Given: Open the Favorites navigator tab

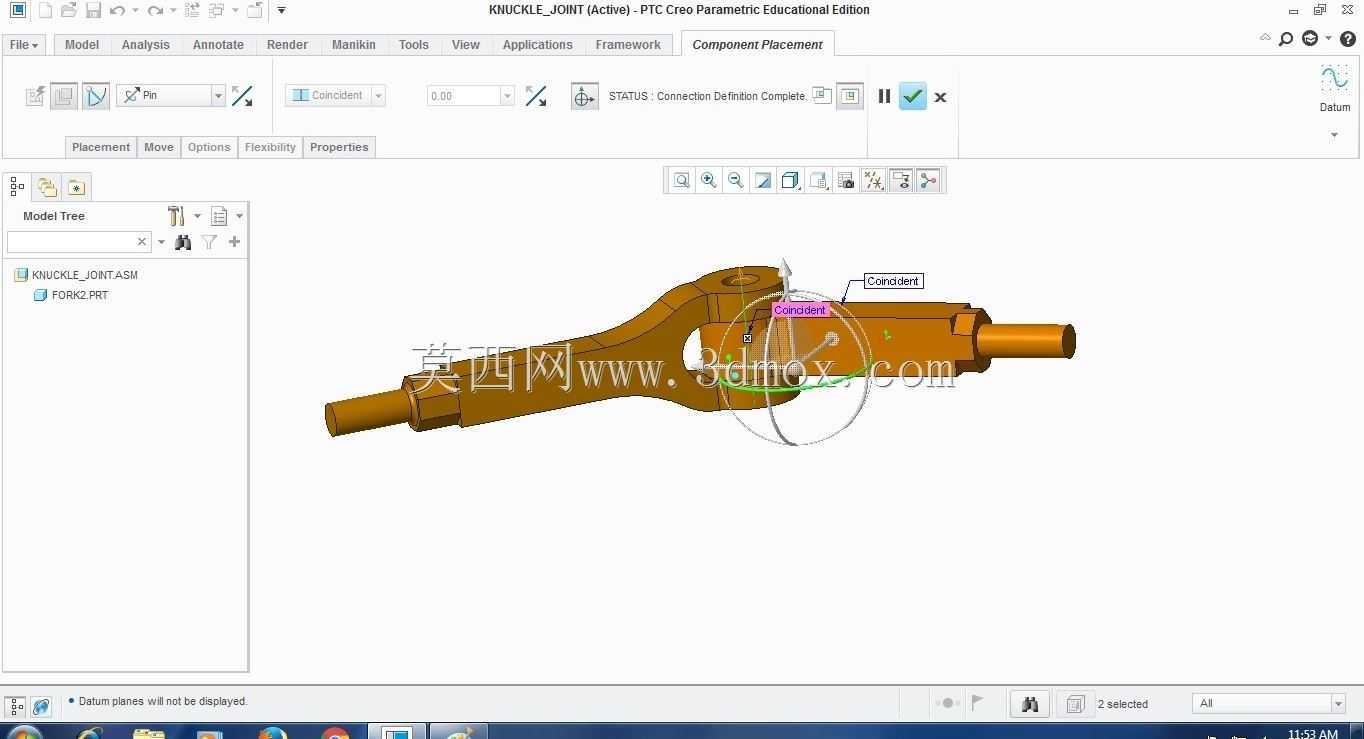Looking at the screenshot, I should 76,187.
